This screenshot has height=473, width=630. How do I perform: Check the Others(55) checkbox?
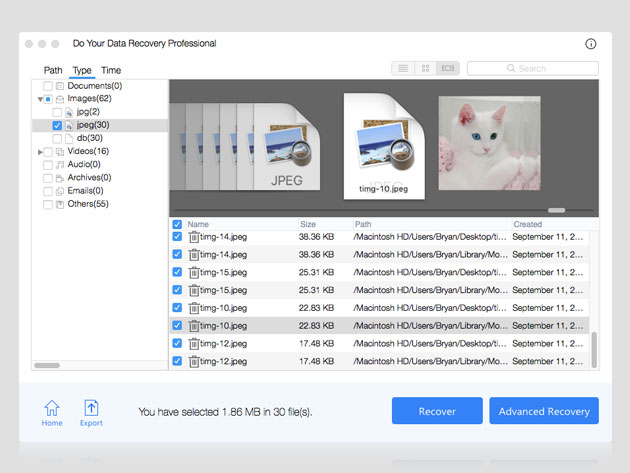tap(48, 205)
